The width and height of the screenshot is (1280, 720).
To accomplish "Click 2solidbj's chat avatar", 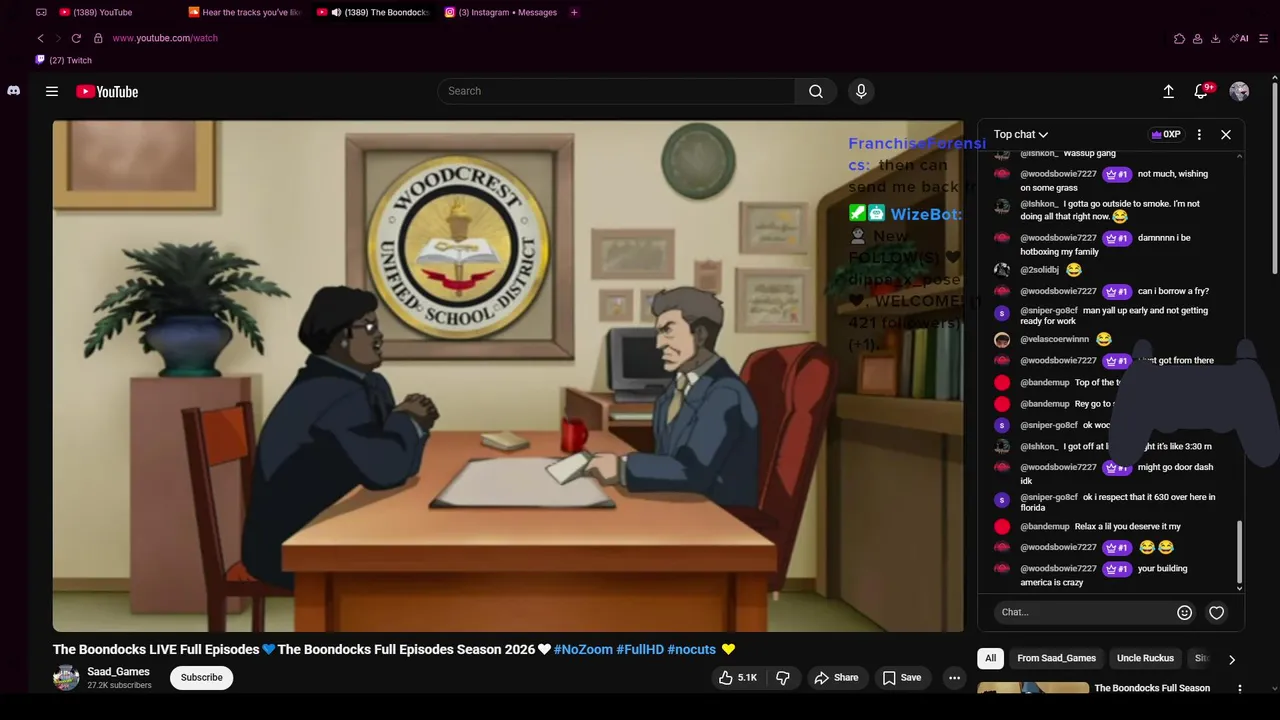I will pos(1002,270).
